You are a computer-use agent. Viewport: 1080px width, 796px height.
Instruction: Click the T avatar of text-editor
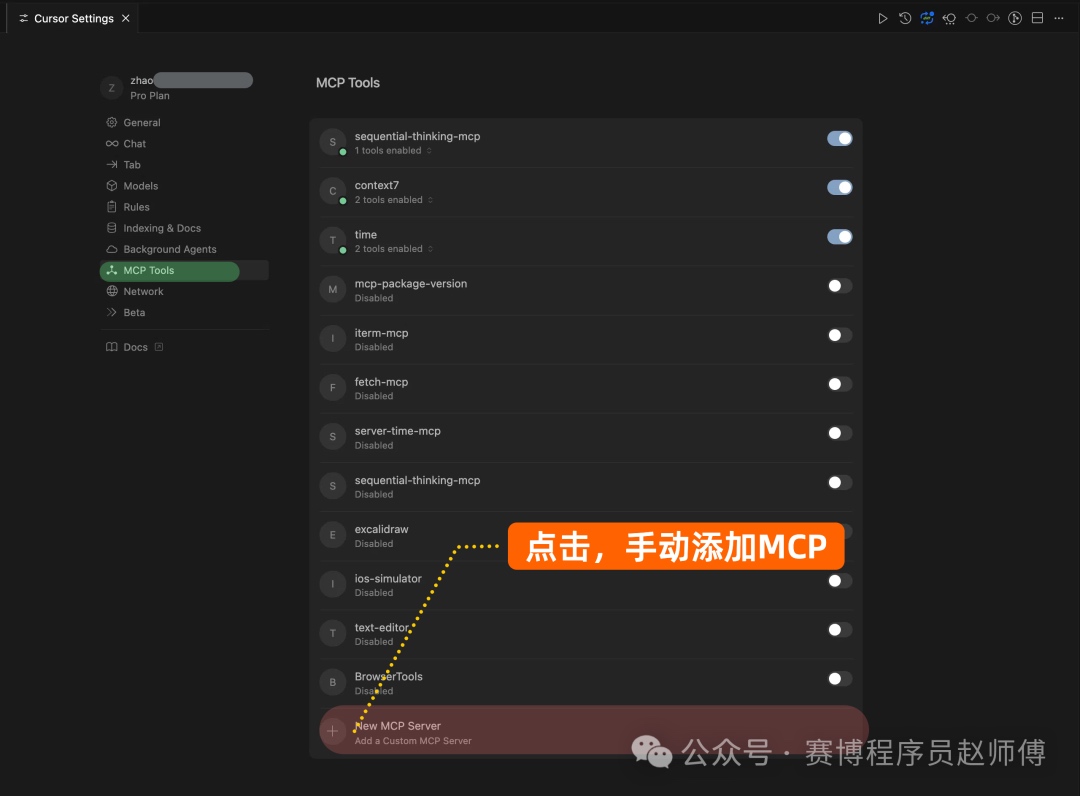[x=333, y=633]
